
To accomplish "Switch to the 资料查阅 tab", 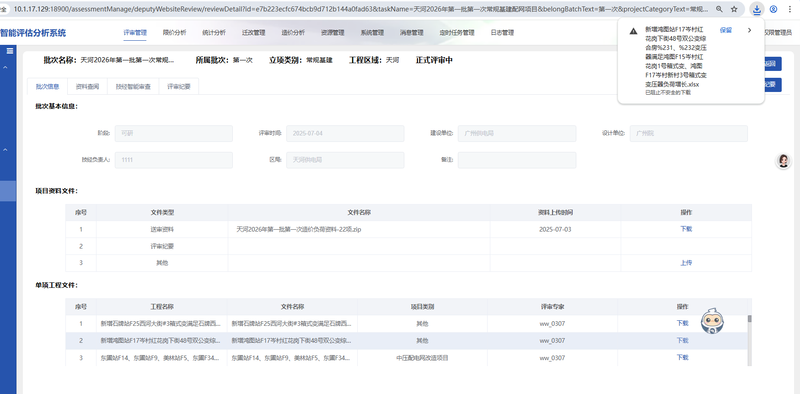I will 87,87.
